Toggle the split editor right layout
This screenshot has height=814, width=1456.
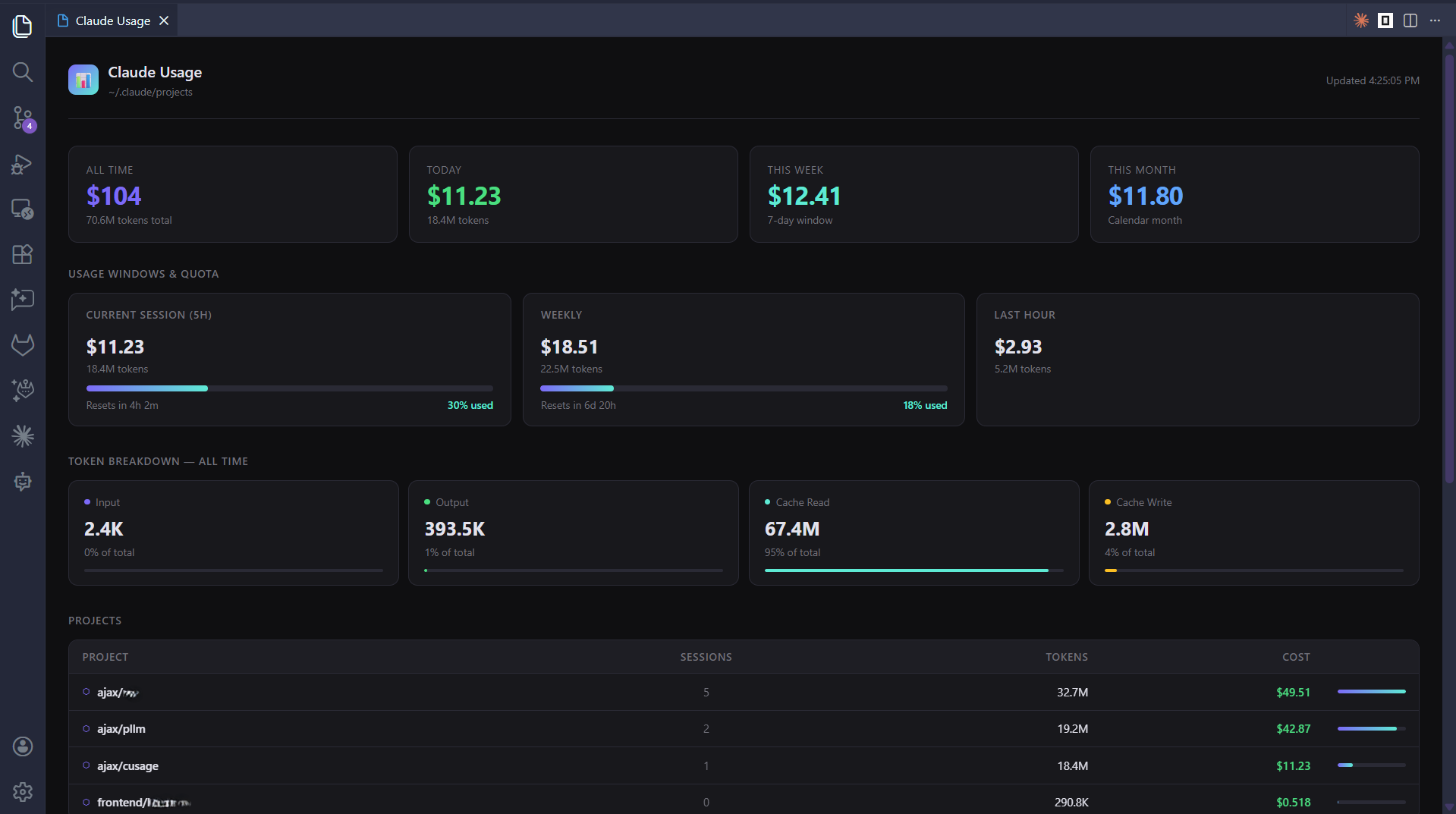point(1410,20)
